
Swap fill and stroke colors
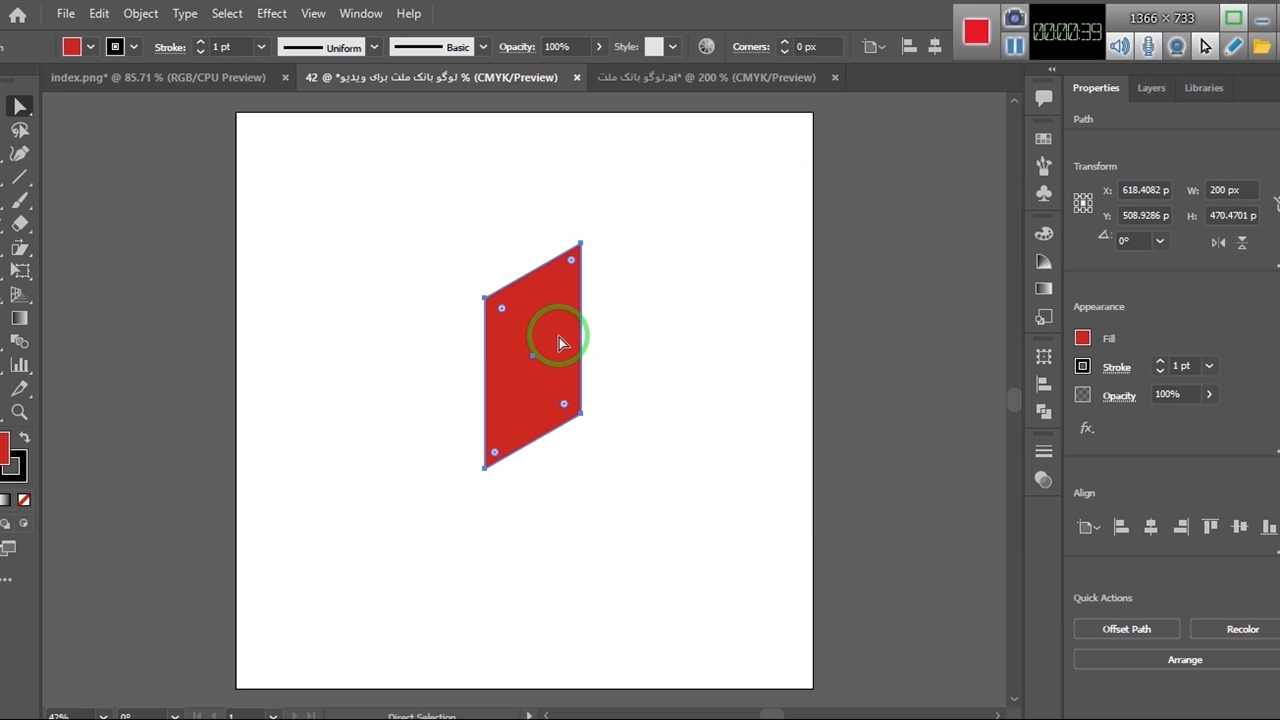(x=25, y=438)
